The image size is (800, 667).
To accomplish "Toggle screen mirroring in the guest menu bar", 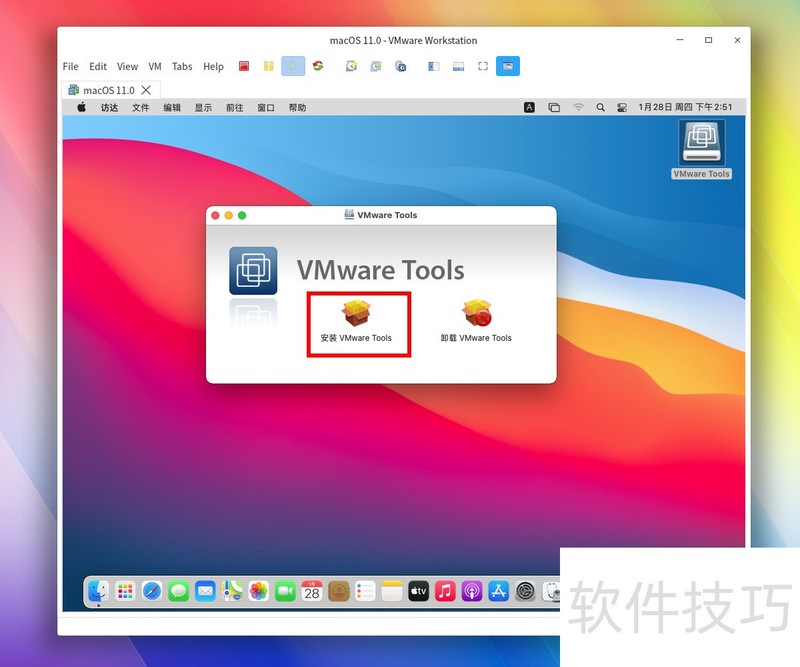I will click(x=554, y=106).
